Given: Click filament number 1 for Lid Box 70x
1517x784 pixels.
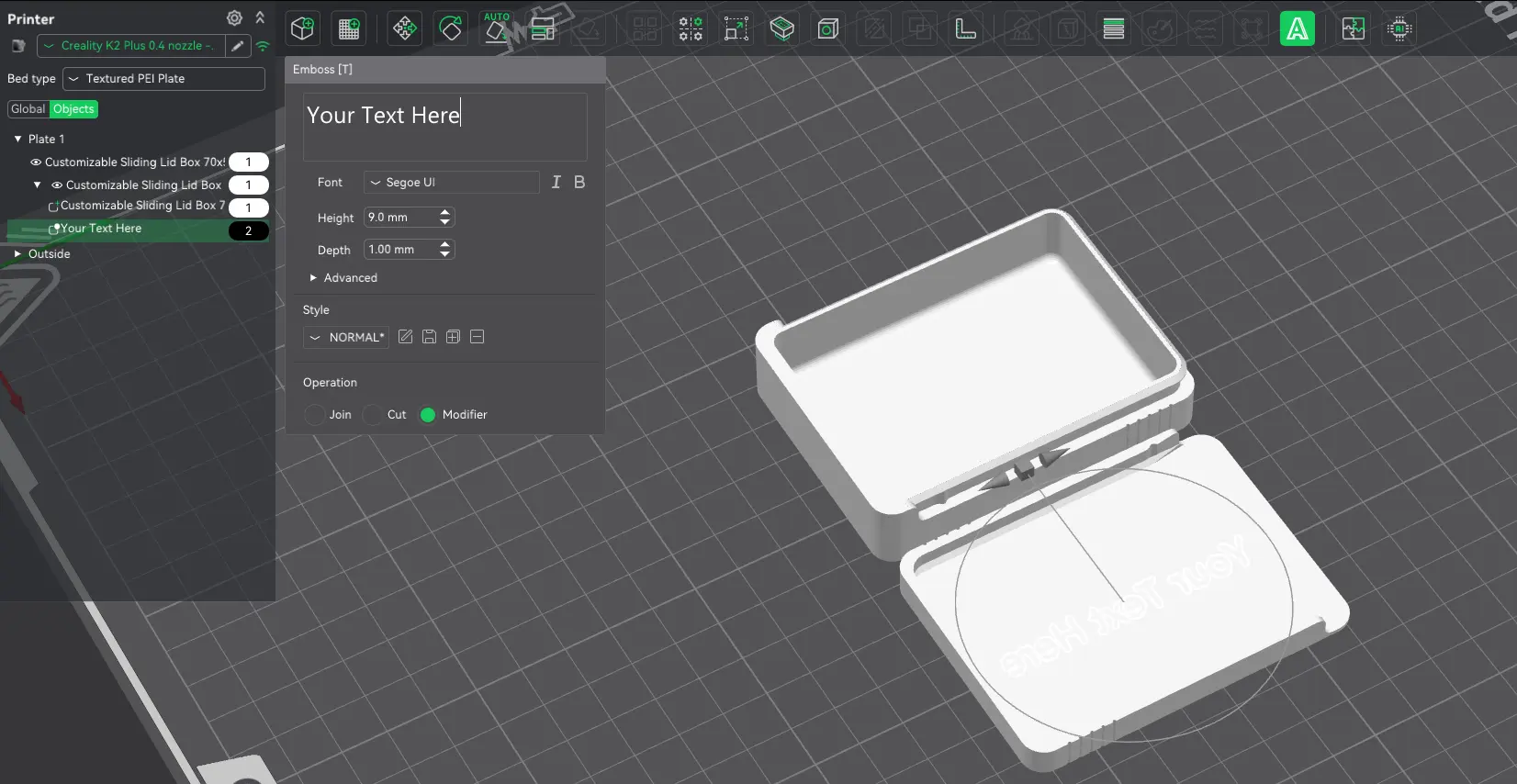Looking at the screenshot, I should point(248,162).
